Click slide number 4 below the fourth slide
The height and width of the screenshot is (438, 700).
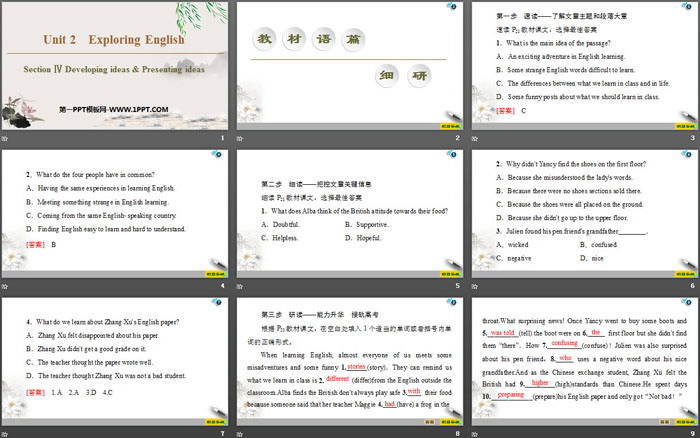(x=222, y=286)
